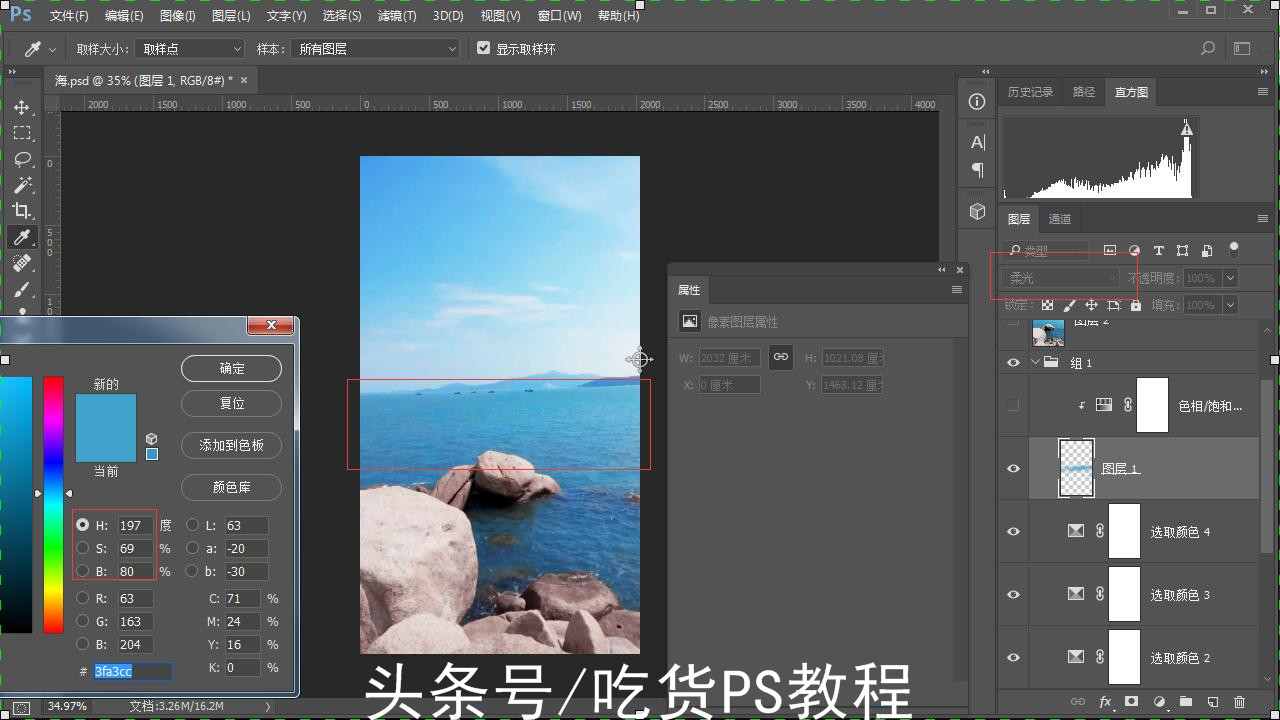Select the H radio button in color picker
The image size is (1280, 720).
pos(82,524)
